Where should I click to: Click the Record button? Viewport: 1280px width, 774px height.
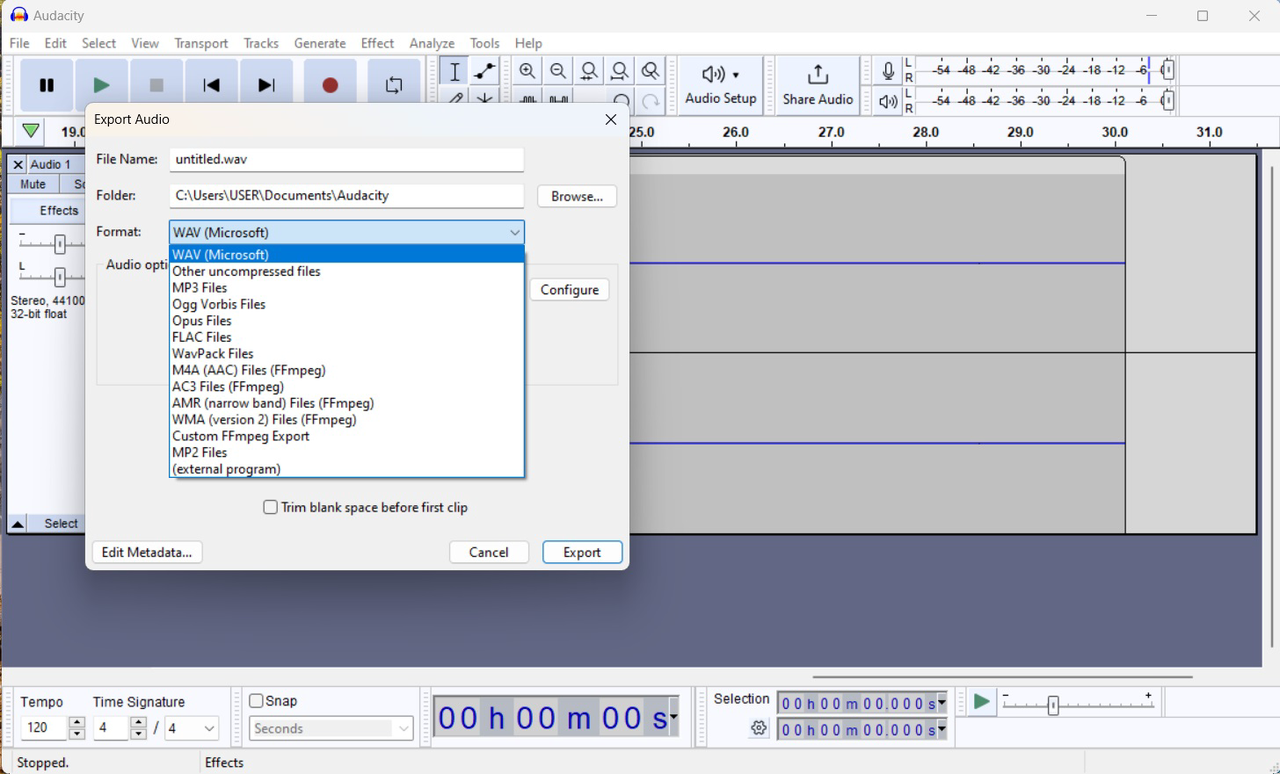tap(330, 85)
